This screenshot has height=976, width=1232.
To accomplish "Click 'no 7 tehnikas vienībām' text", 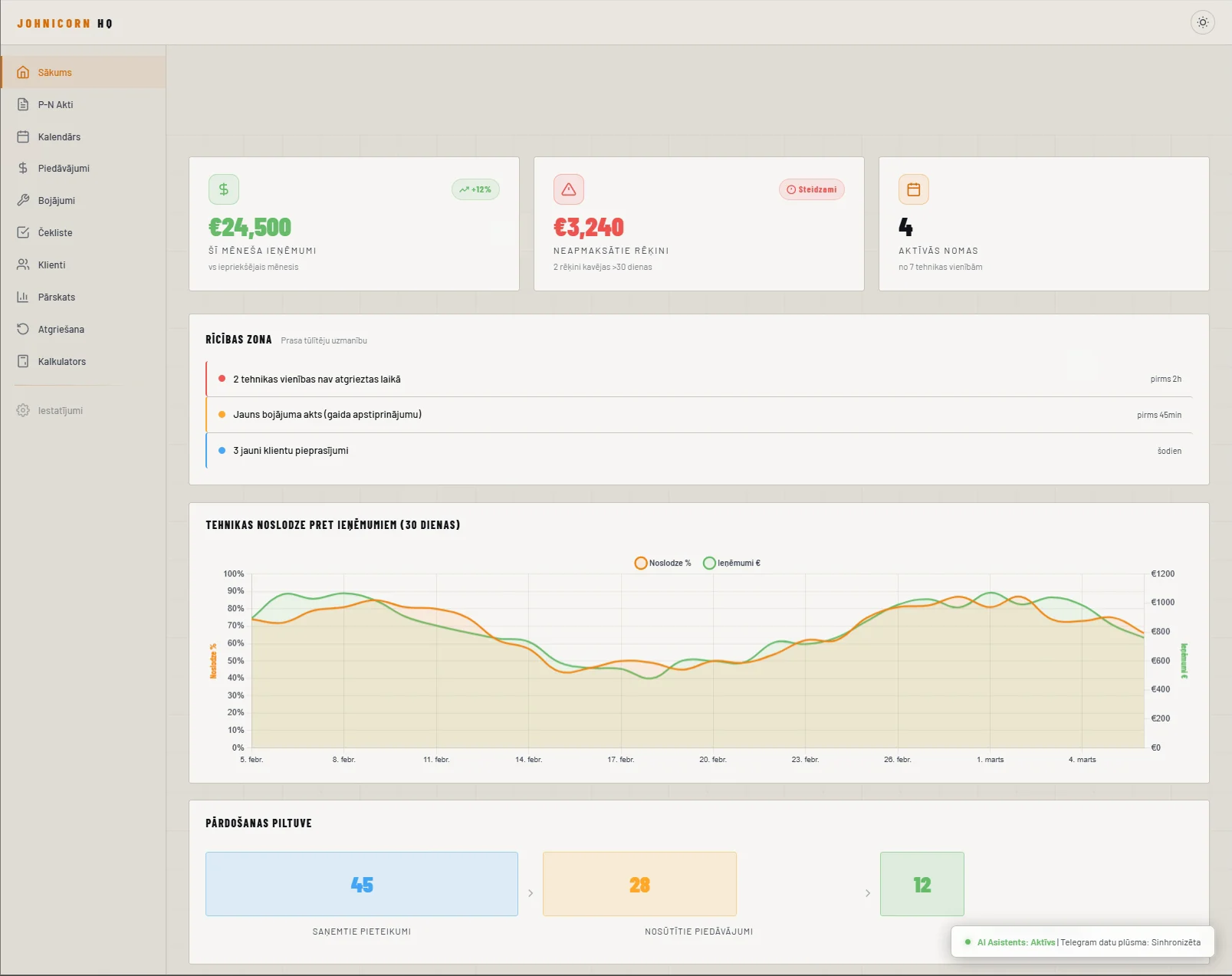I will [941, 267].
